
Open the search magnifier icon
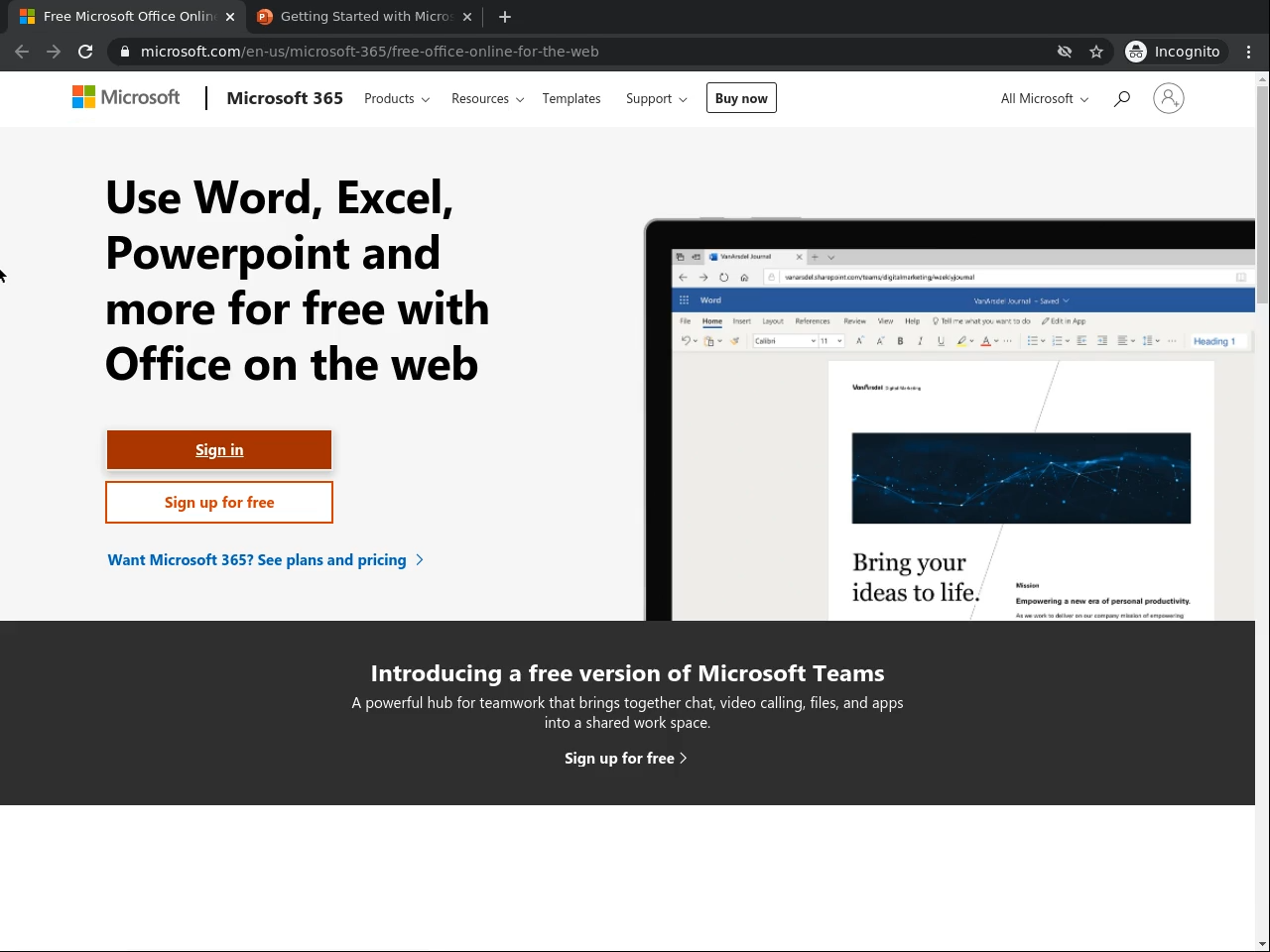pyautogui.click(x=1122, y=98)
